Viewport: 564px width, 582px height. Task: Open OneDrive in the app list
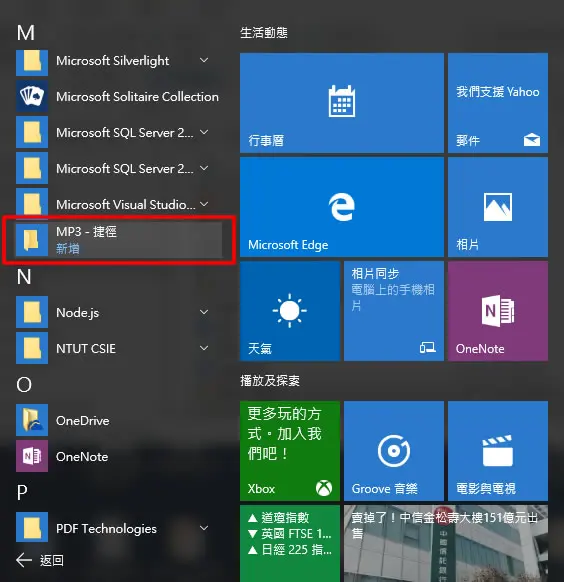click(119, 420)
